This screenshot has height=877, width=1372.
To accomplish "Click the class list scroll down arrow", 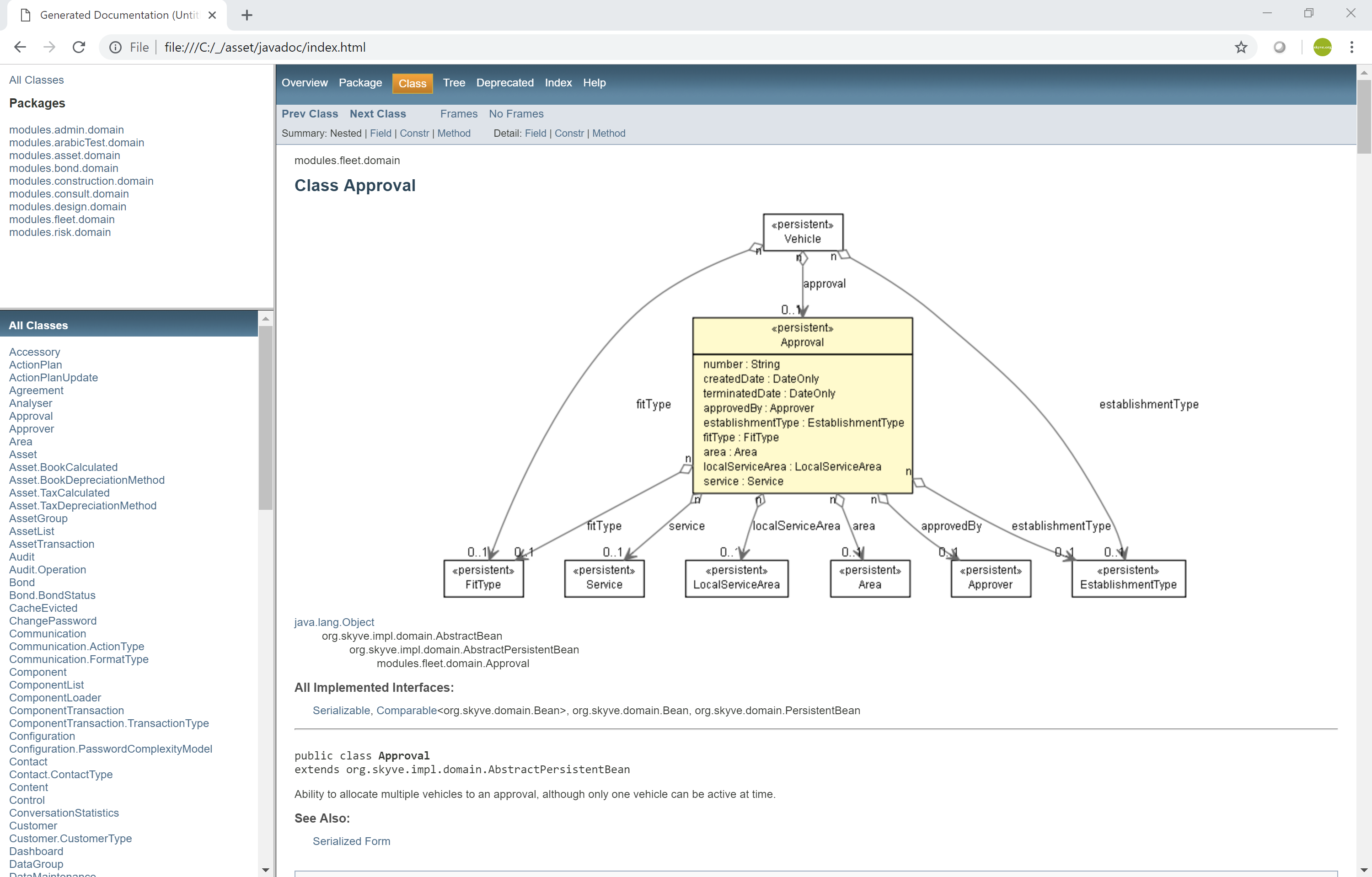I will [266, 870].
